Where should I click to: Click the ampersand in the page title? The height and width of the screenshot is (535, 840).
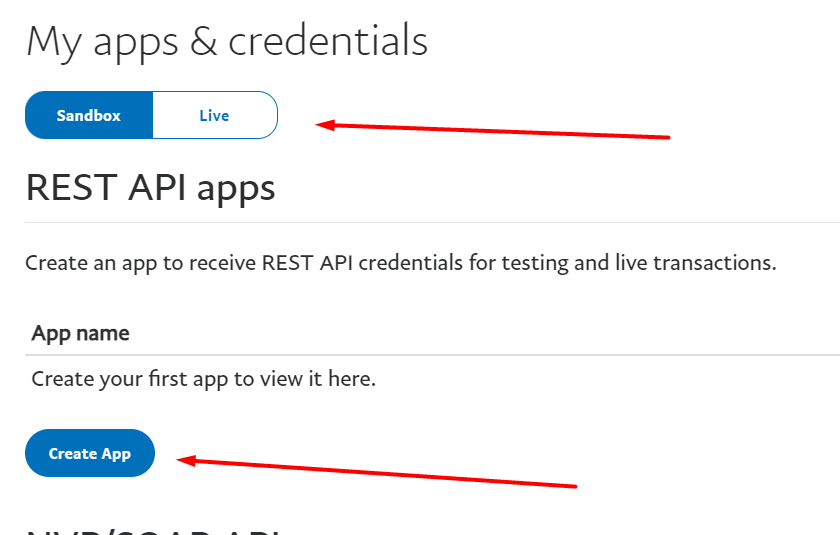click(x=204, y=43)
